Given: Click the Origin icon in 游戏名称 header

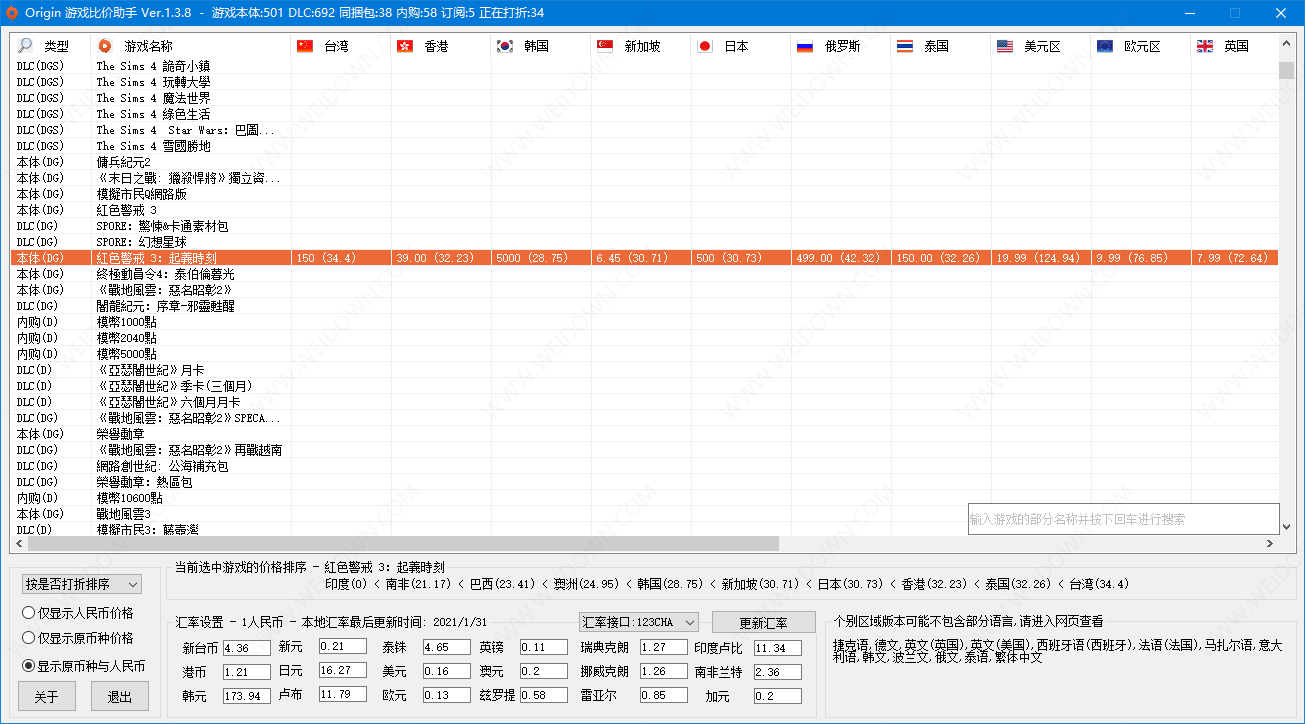Looking at the screenshot, I should (x=105, y=46).
